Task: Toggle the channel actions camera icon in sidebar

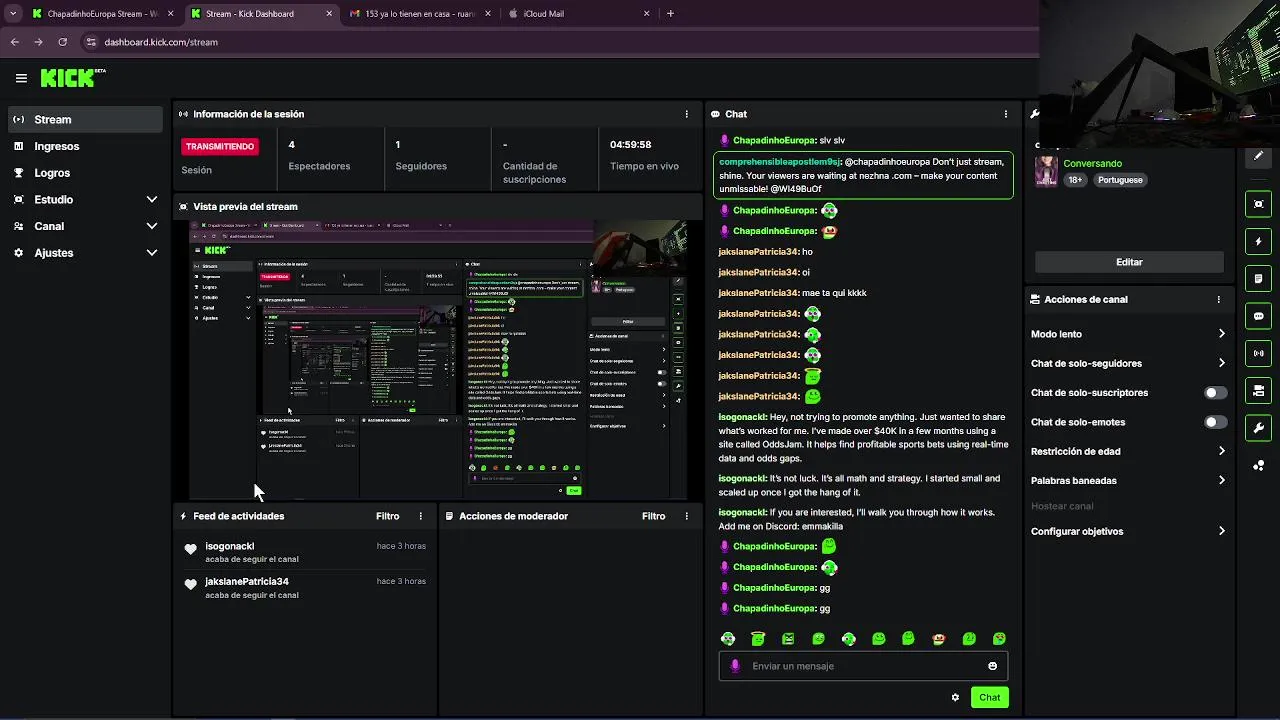Action: pos(1258,390)
